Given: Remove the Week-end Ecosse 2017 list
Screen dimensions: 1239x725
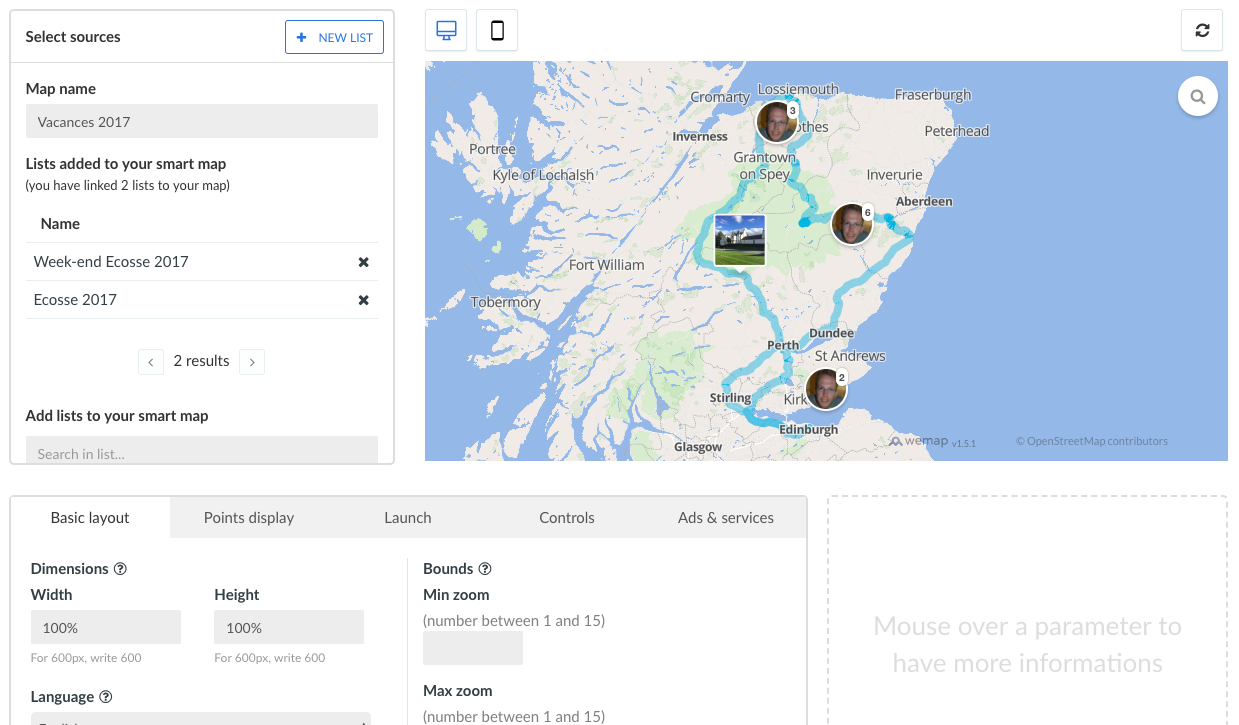Looking at the screenshot, I should click(x=363, y=261).
